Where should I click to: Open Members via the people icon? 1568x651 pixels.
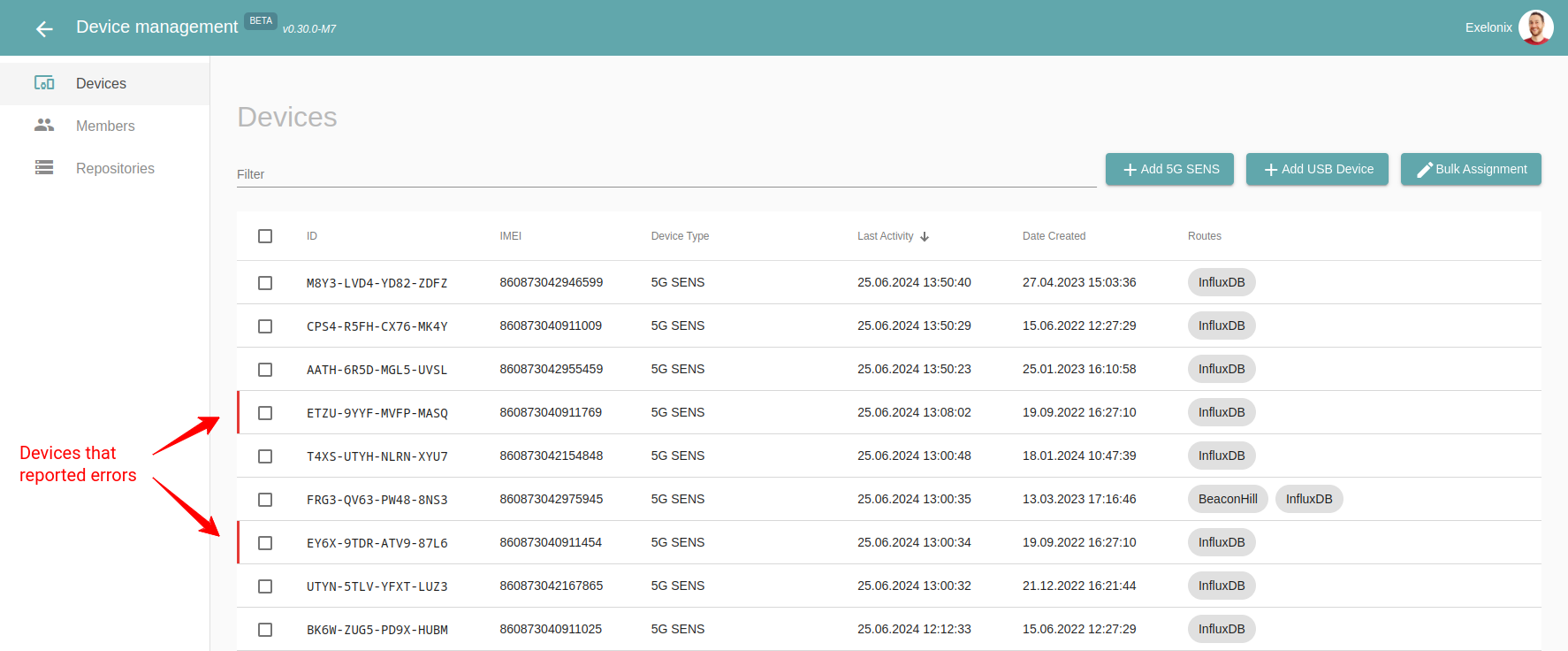click(44, 126)
